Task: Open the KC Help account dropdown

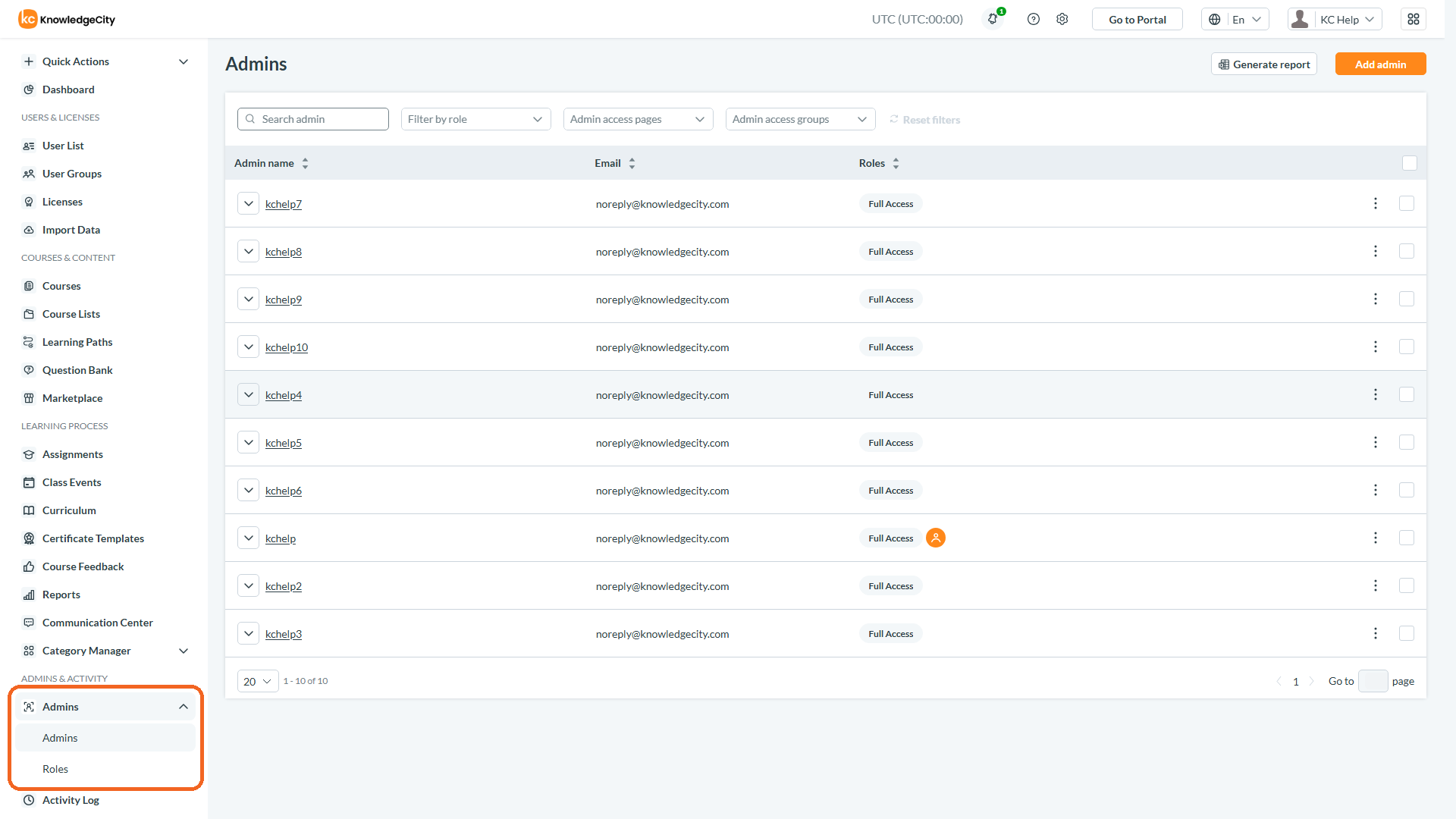Action: (x=1335, y=19)
